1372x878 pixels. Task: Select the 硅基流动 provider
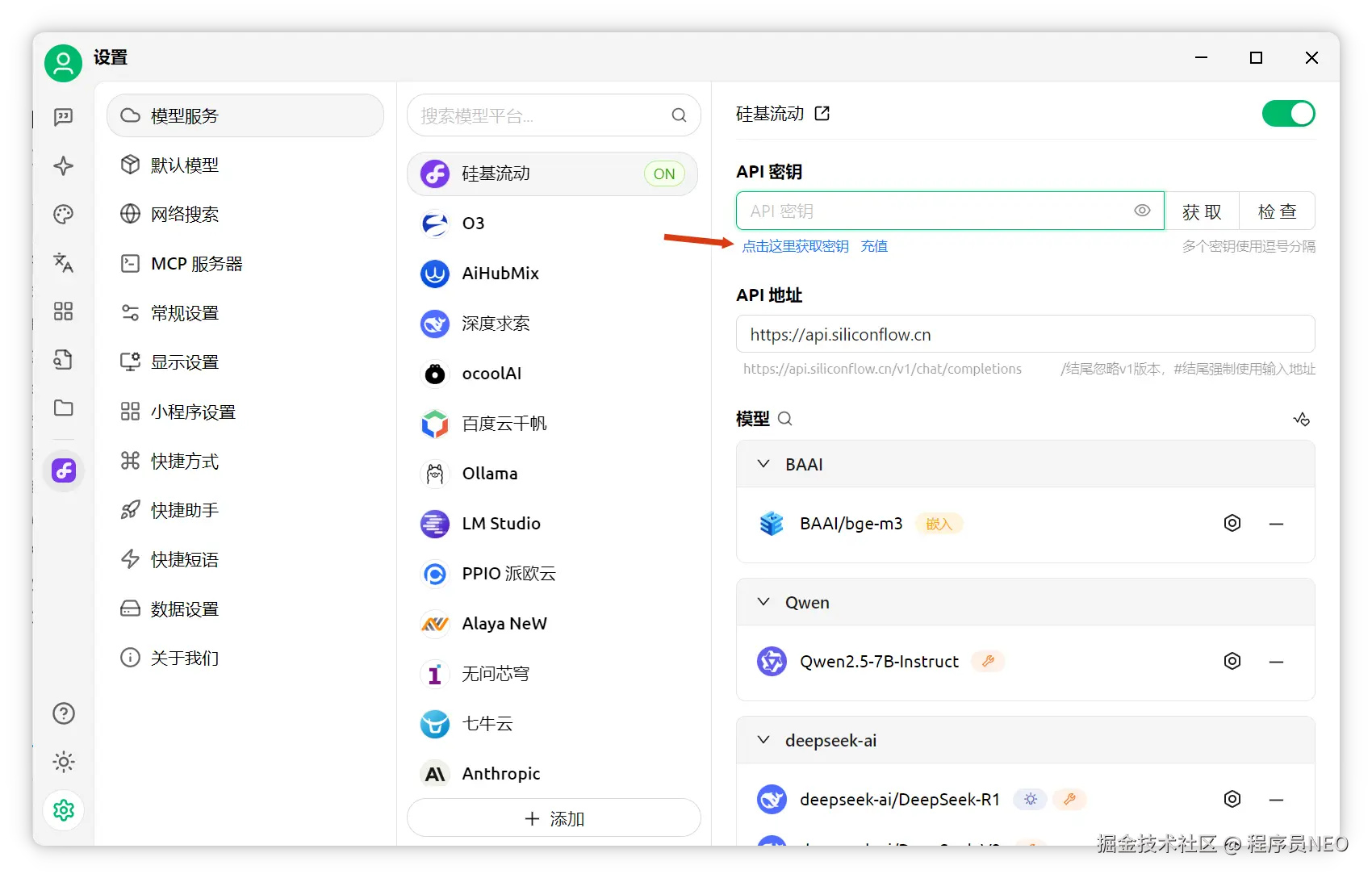[552, 174]
